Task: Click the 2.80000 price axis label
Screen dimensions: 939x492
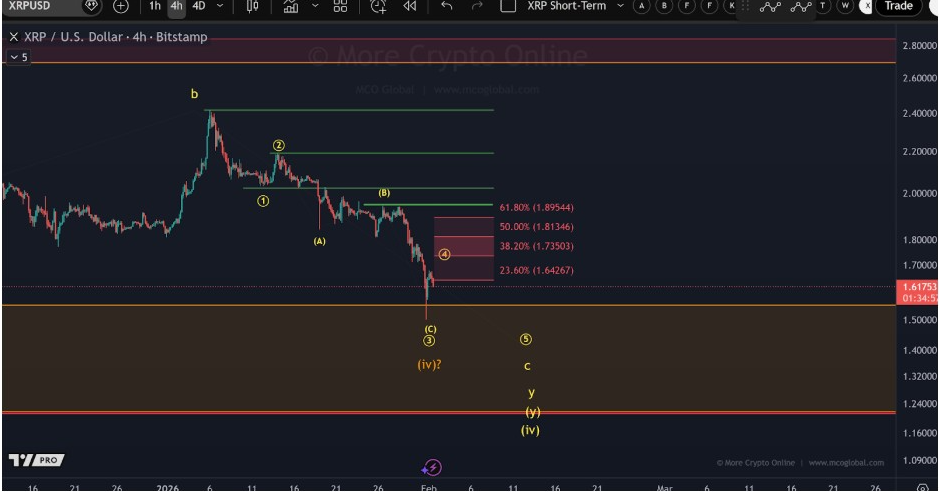Action: pyautogui.click(x=919, y=45)
